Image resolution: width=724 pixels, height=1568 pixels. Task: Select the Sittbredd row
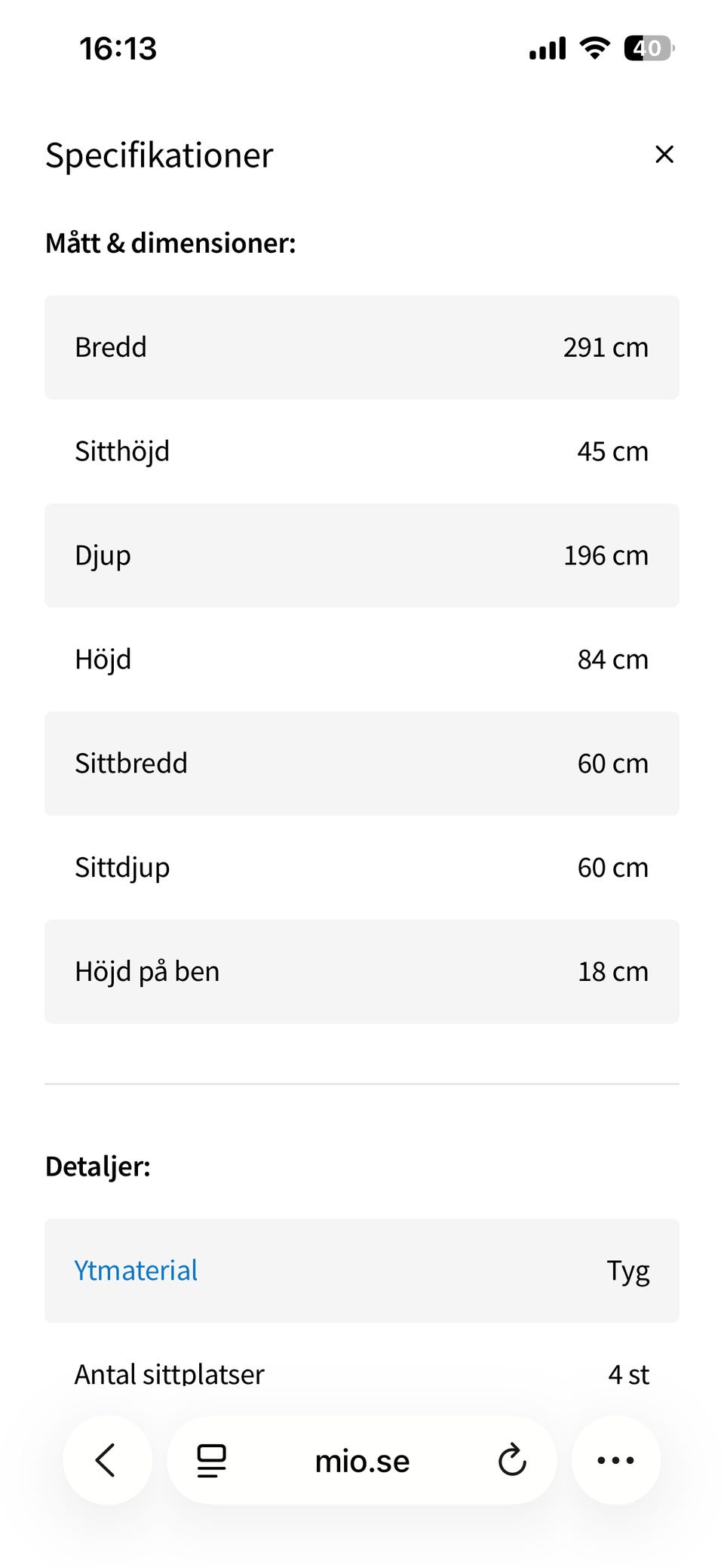pos(362,764)
